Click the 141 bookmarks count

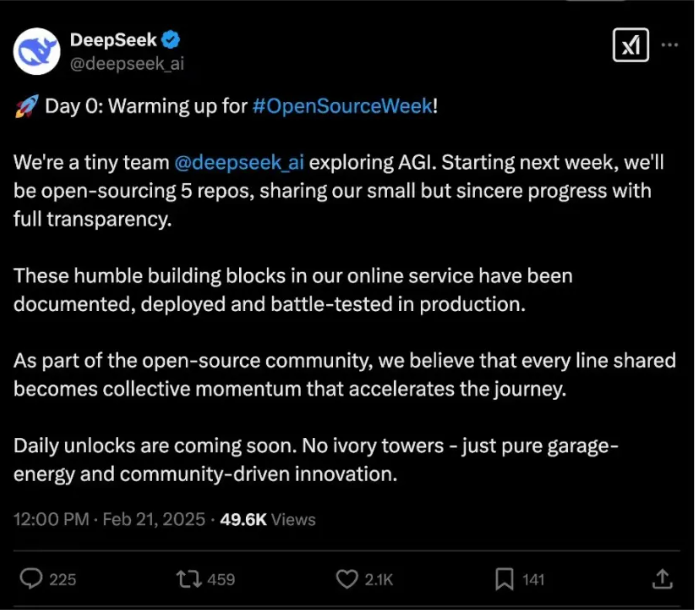coord(534,579)
